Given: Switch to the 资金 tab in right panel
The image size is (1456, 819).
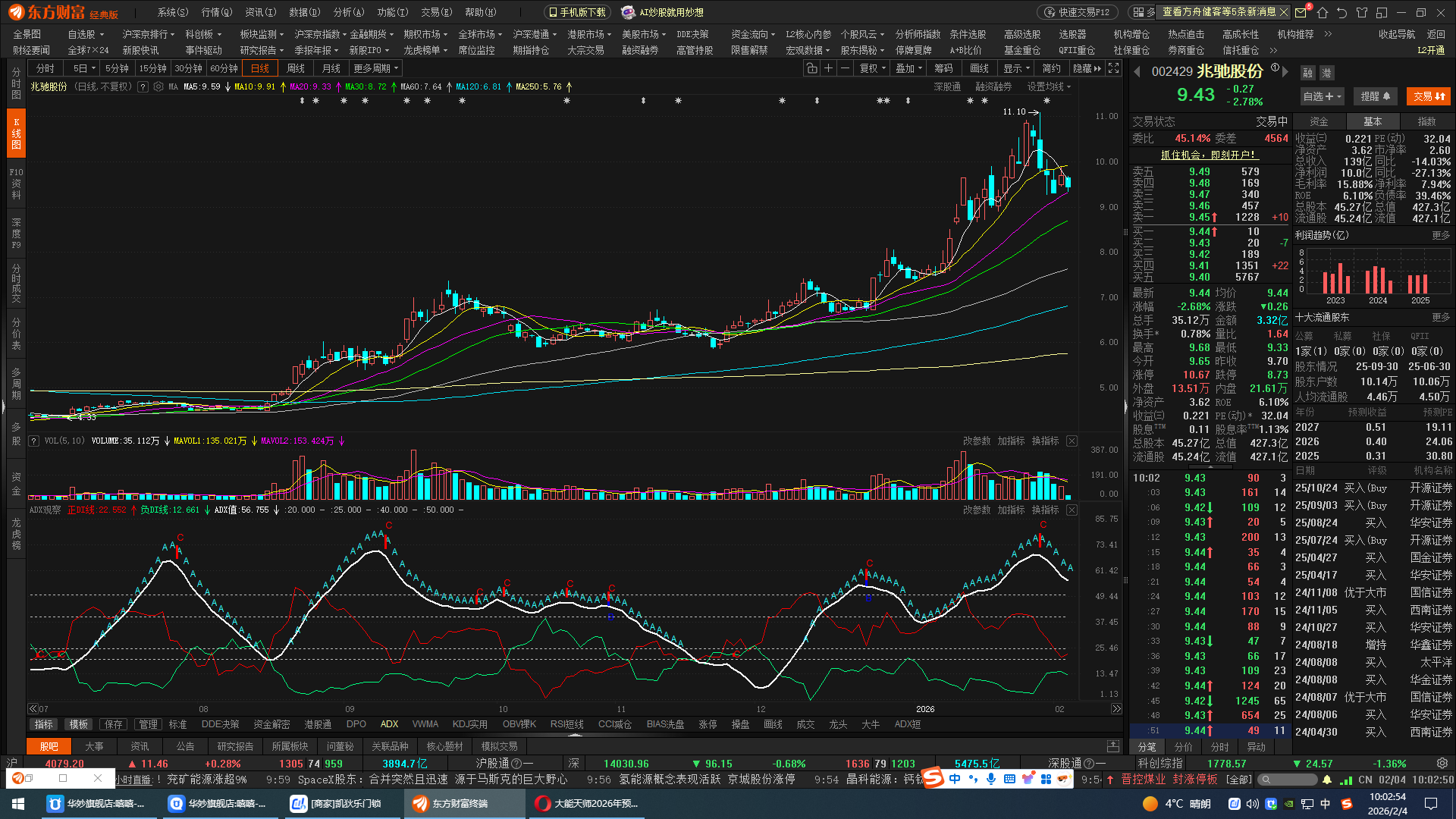Looking at the screenshot, I should coord(1319,121).
